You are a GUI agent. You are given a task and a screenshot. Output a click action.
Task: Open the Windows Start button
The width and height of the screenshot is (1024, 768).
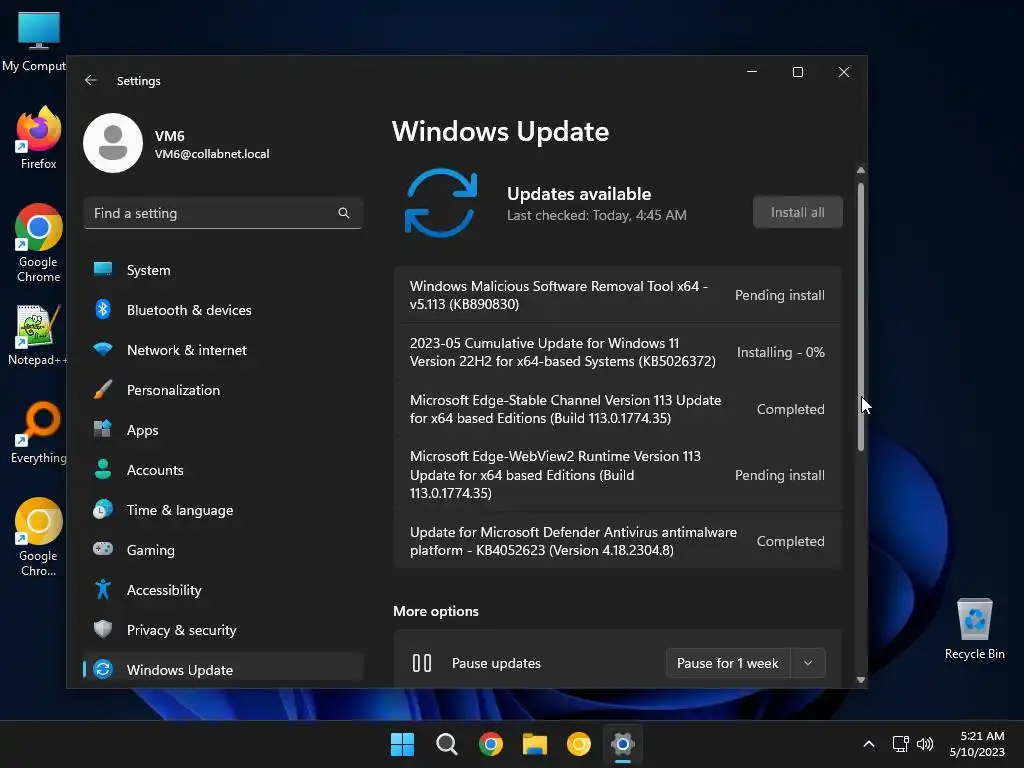click(x=402, y=744)
